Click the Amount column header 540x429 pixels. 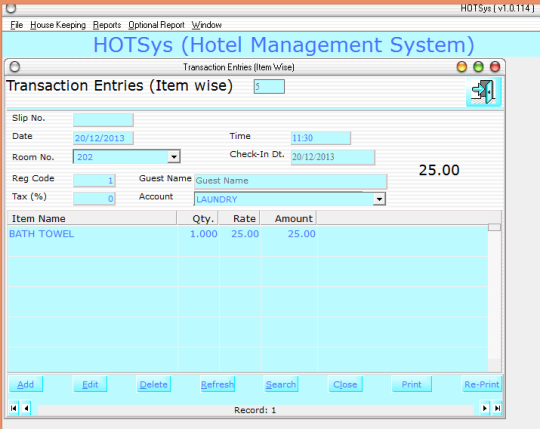289,218
